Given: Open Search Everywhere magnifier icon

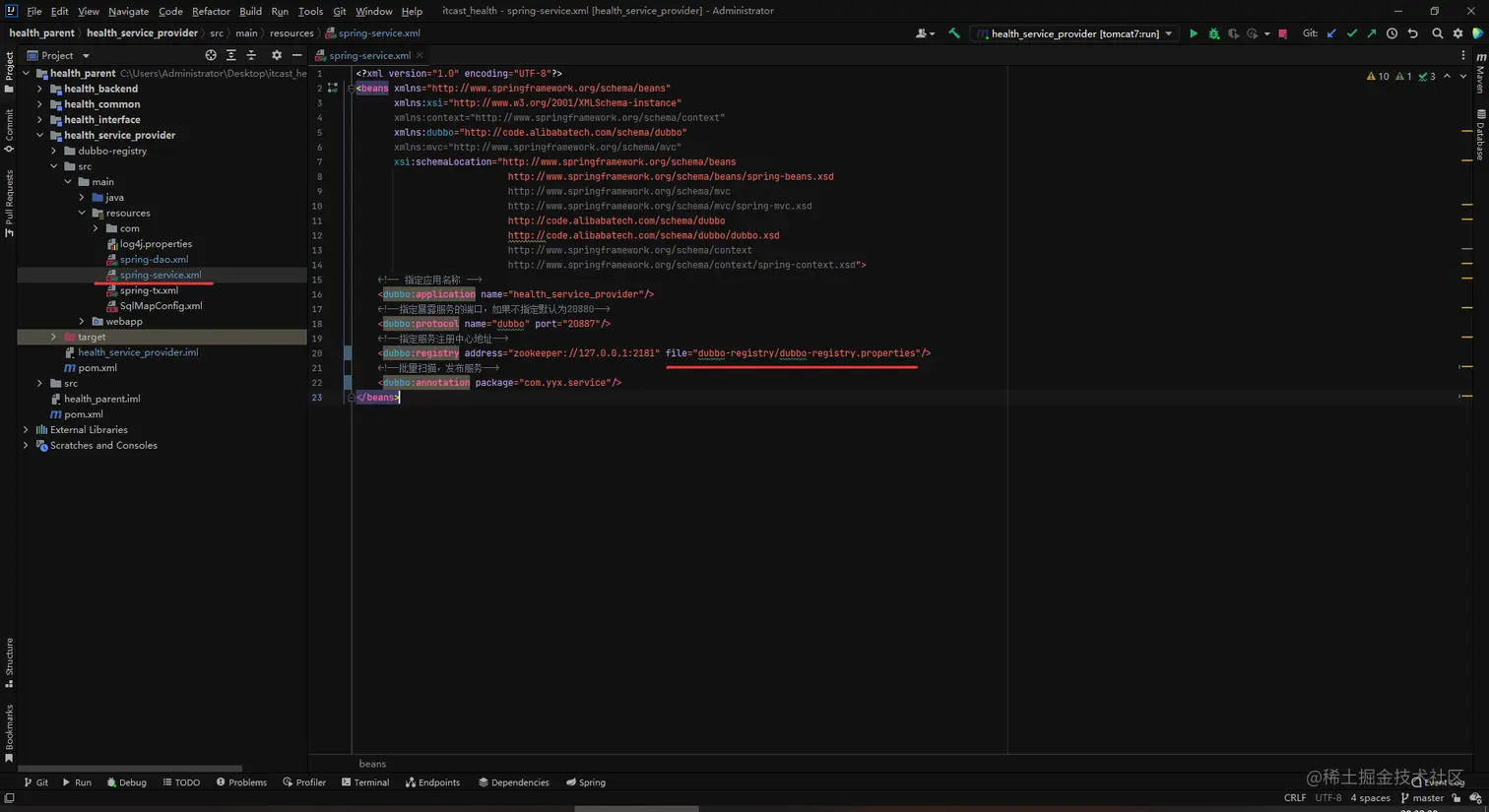Looking at the screenshot, I should click(1438, 33).
